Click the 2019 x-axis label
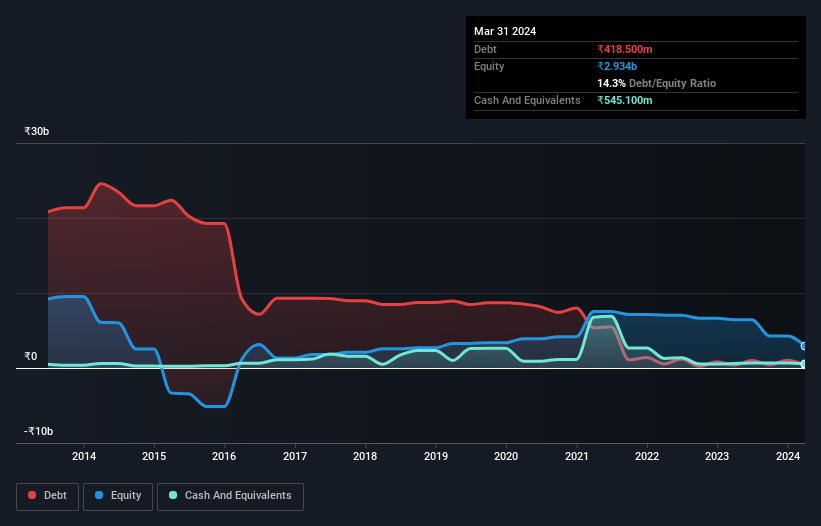The height and width of the screenshot is (526, 821). click(436, 456)
